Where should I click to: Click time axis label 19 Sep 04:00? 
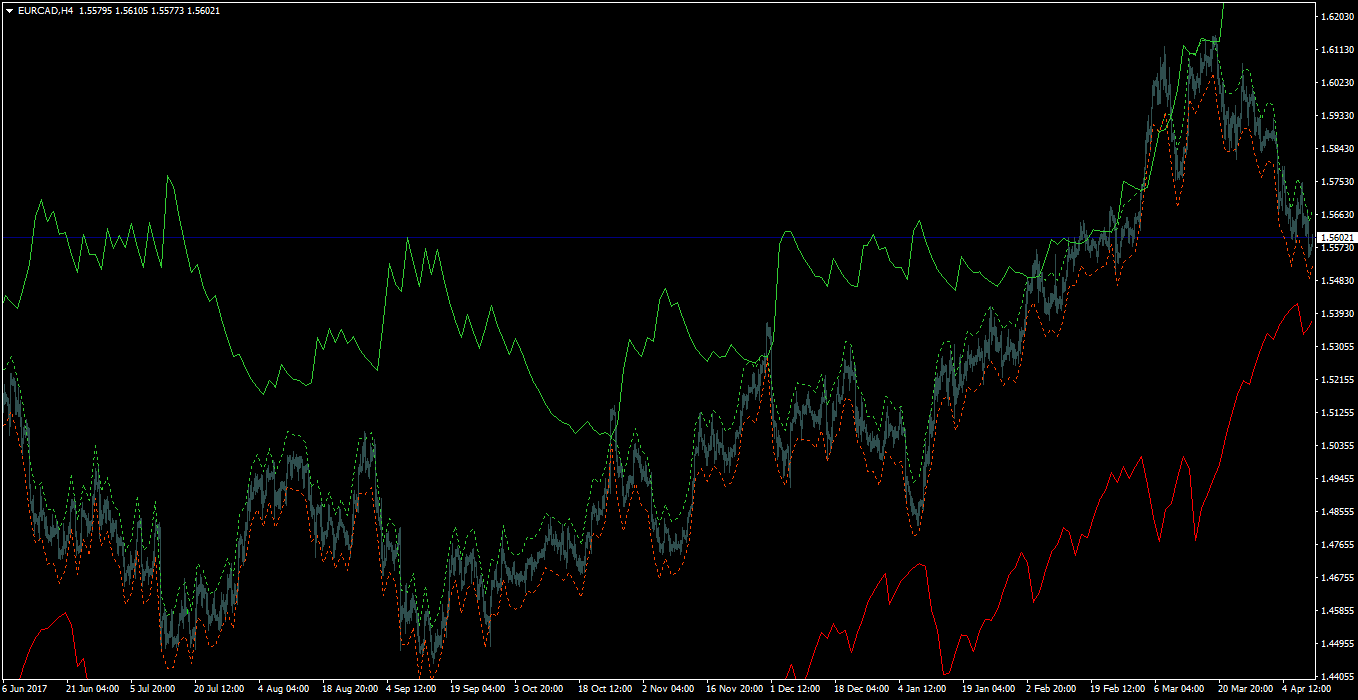point(477,689)
